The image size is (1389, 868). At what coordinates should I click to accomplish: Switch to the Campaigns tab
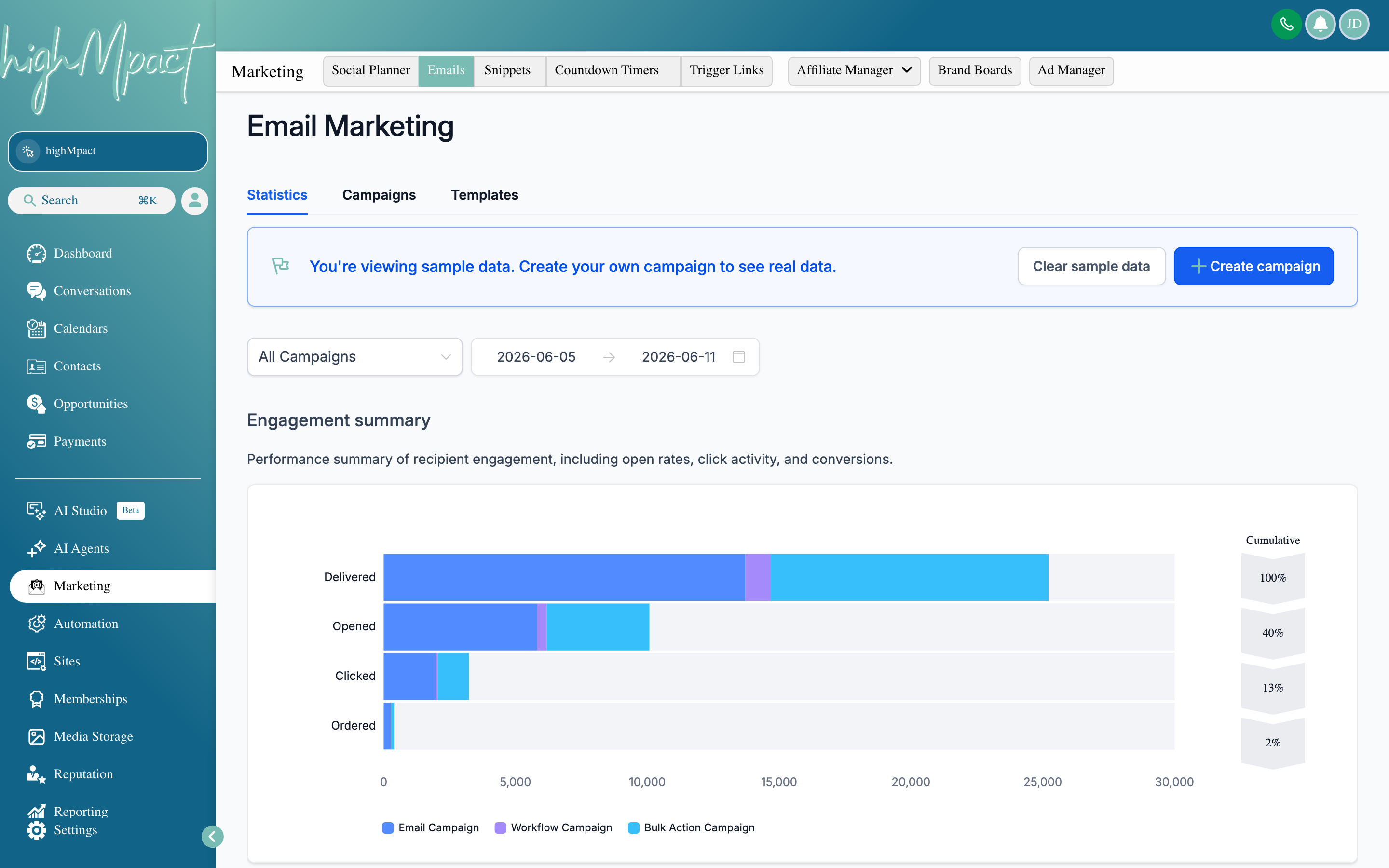point(379,195)
